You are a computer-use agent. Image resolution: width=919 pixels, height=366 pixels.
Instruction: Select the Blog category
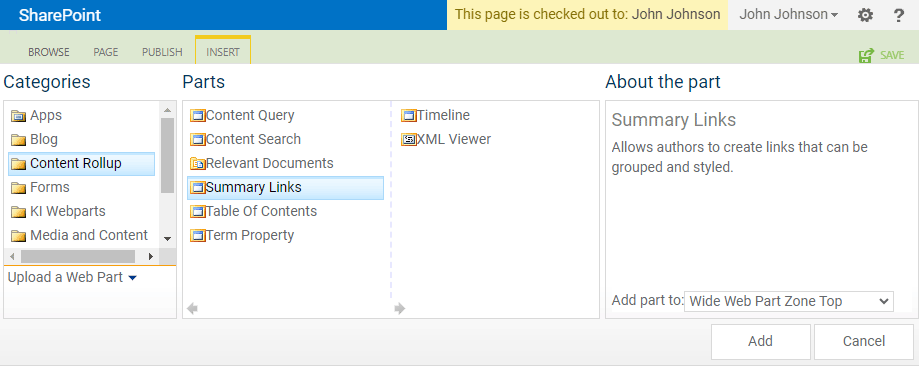(44, 140)
